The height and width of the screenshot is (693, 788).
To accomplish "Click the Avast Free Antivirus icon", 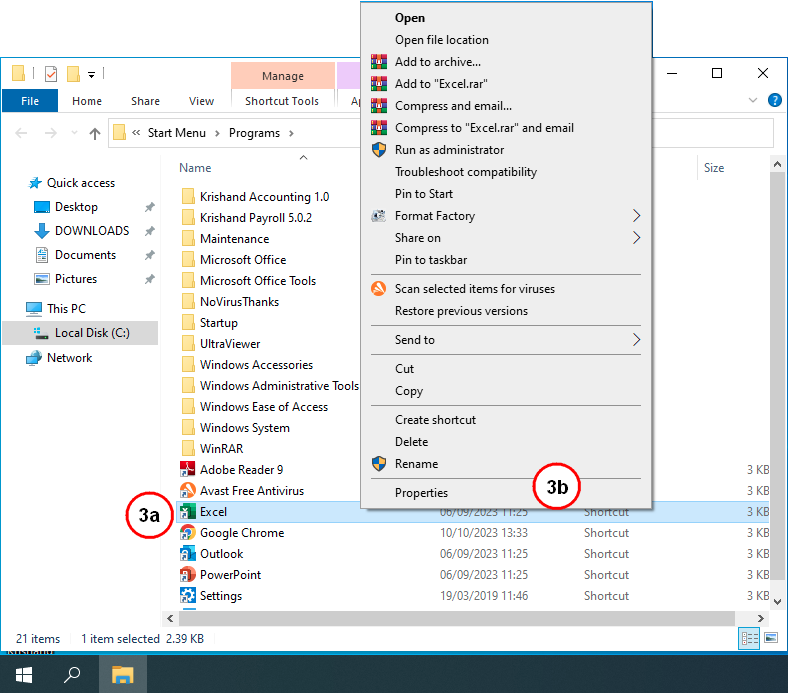I will tap(187, 490).
